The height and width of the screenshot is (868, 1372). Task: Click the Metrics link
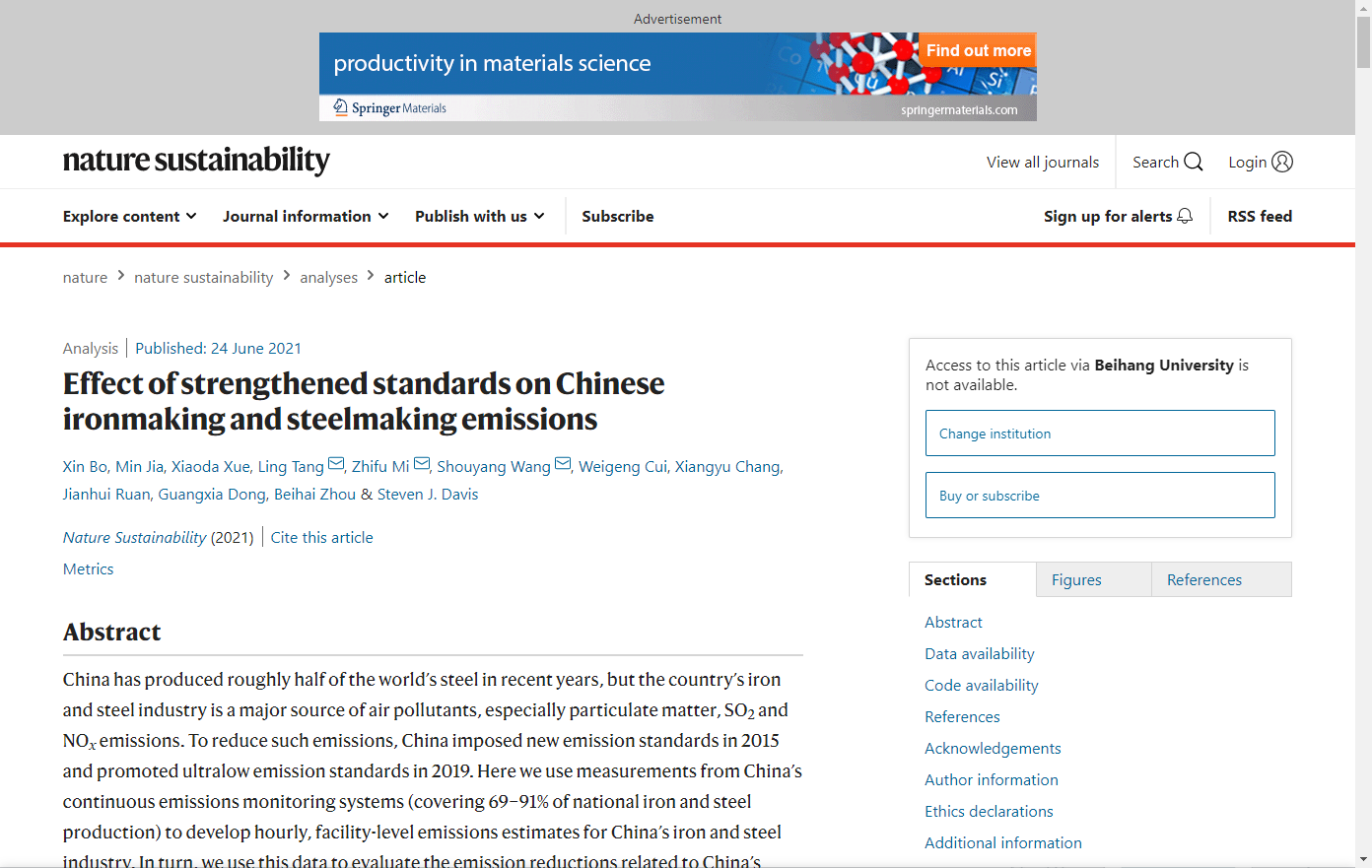(88, 568)
